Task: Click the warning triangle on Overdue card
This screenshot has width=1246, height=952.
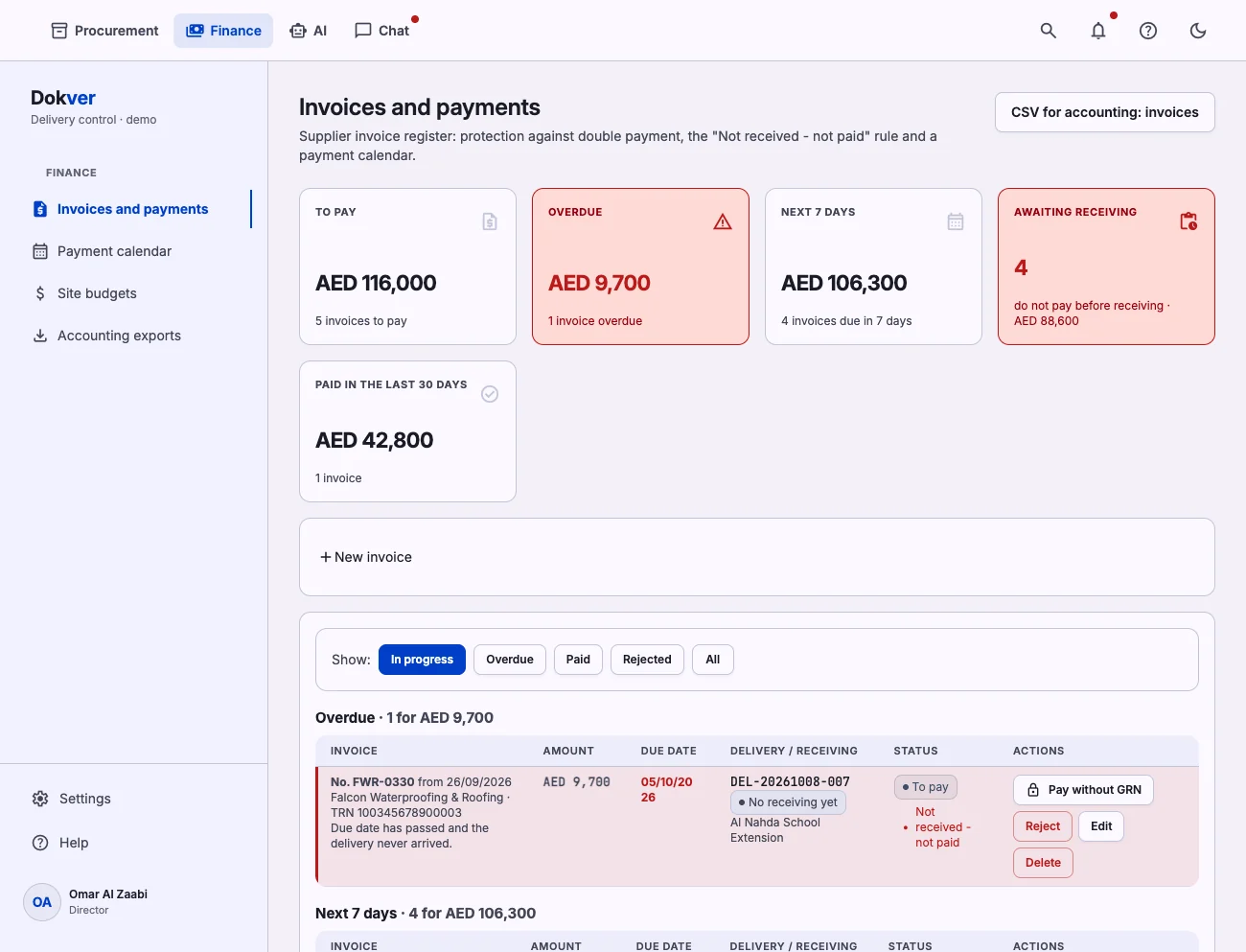Action: coord(723,221)
